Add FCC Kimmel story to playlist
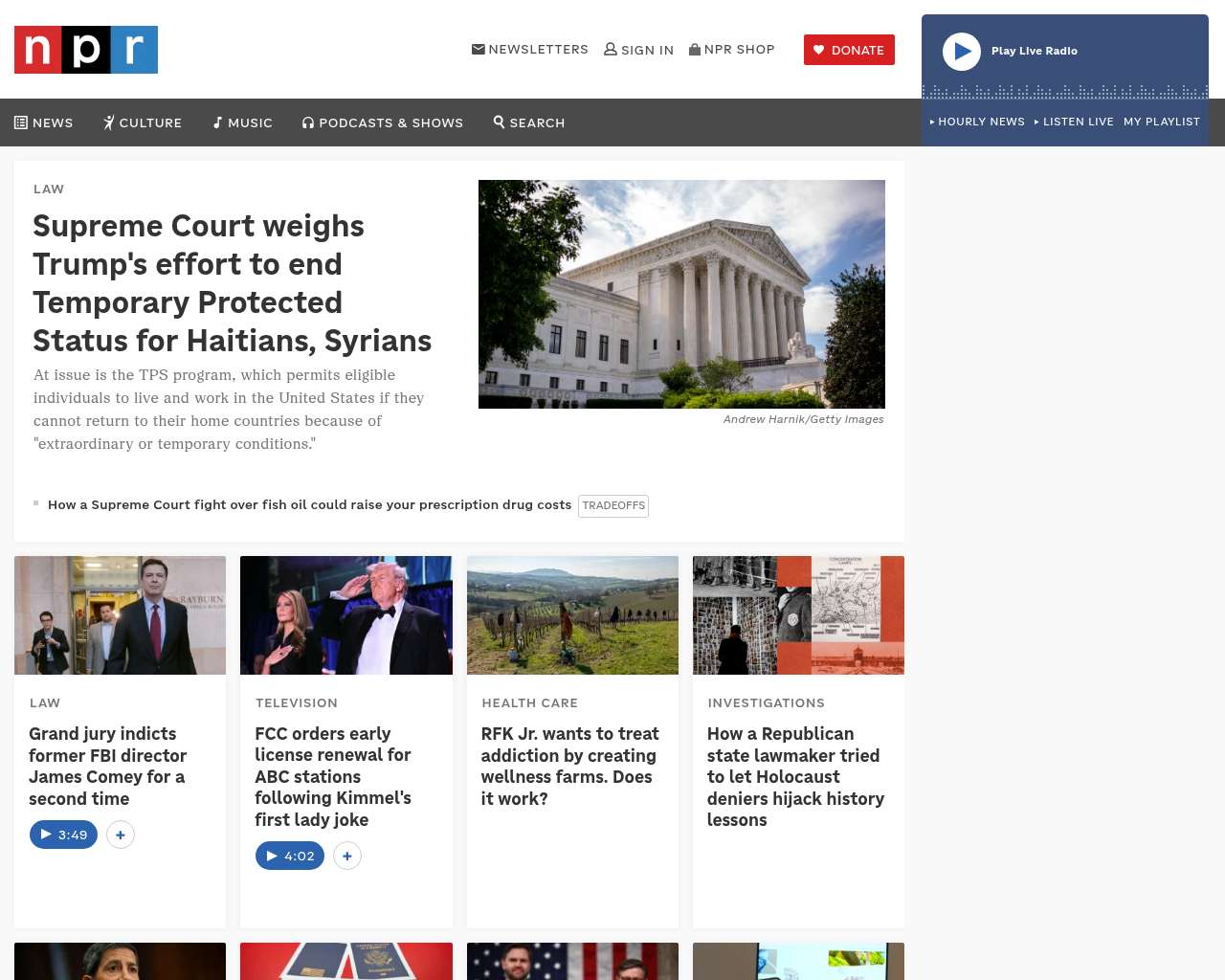Screen dimensions: 1225x980 pos(347,856)
